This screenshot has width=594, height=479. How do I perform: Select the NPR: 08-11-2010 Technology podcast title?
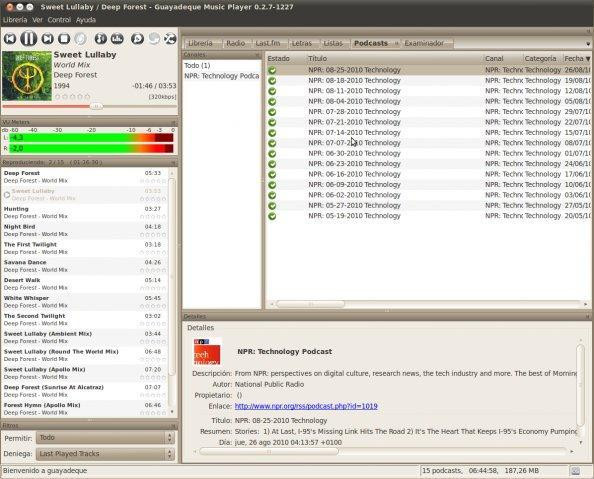pos(354,91)
